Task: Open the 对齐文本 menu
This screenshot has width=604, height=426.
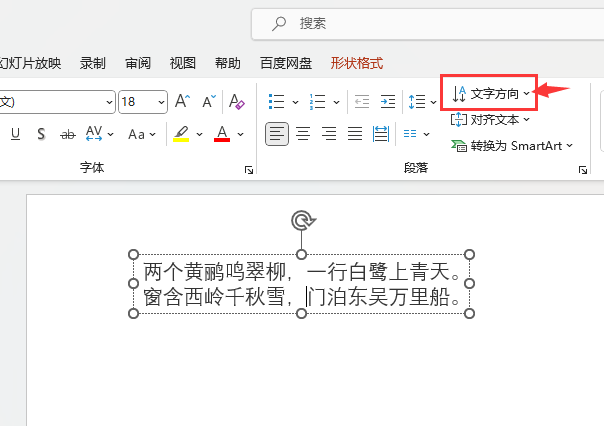Action: 490,120
